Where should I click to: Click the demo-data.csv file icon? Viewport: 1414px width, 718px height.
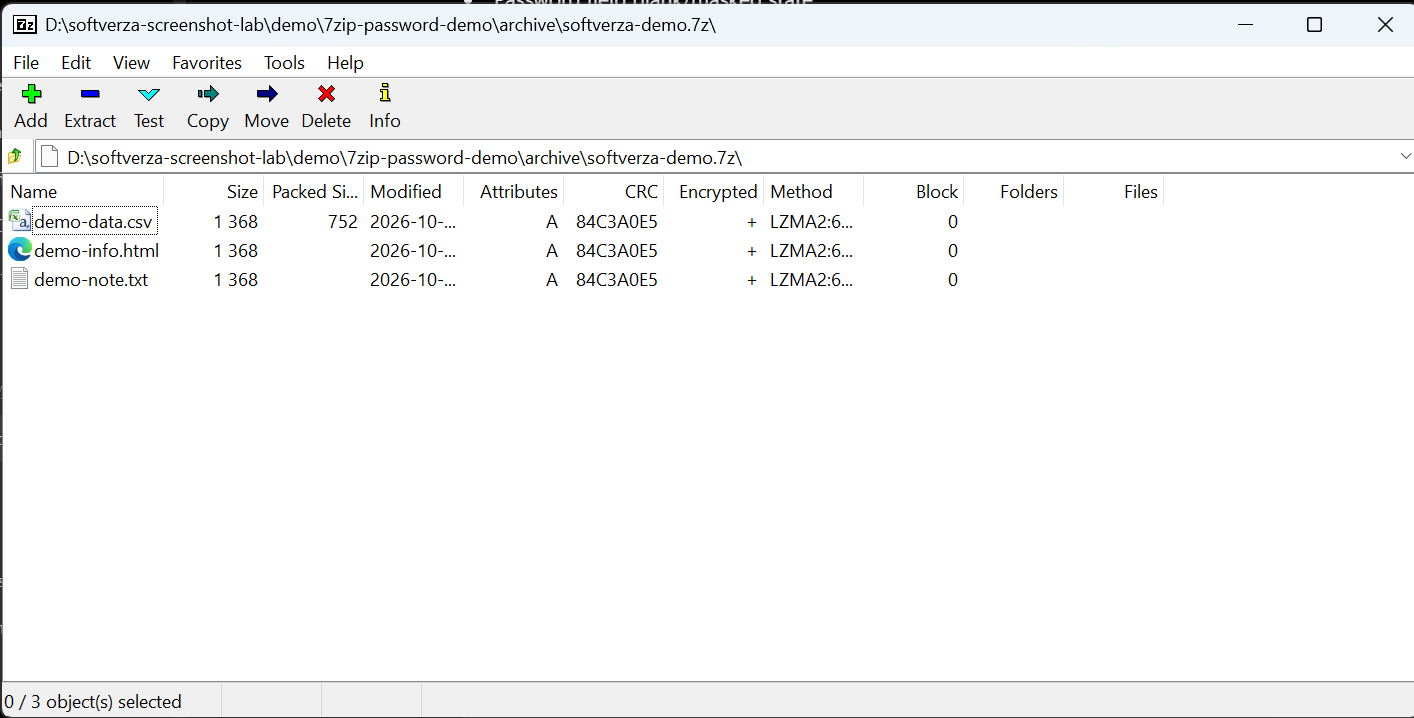(x=20, y=221)
